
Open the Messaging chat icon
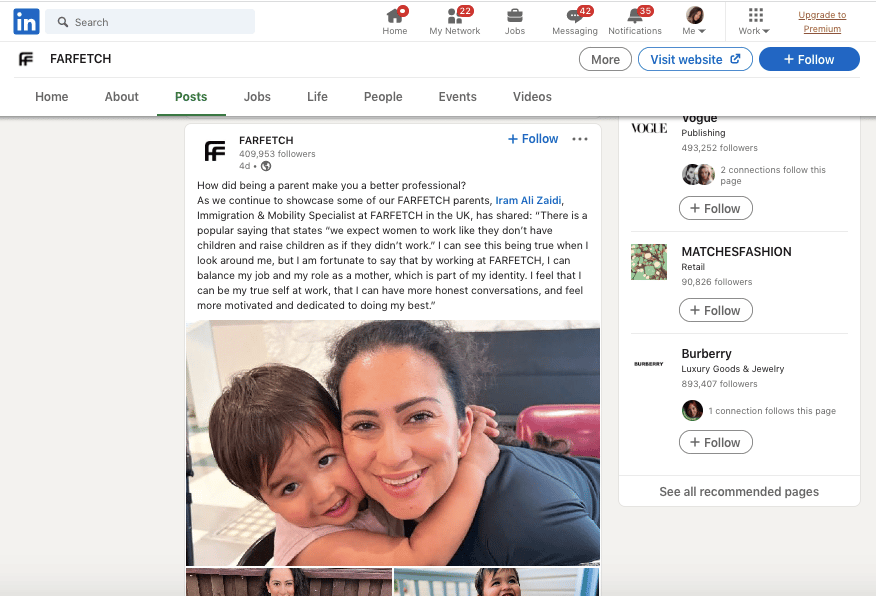[x=575, y=16]
